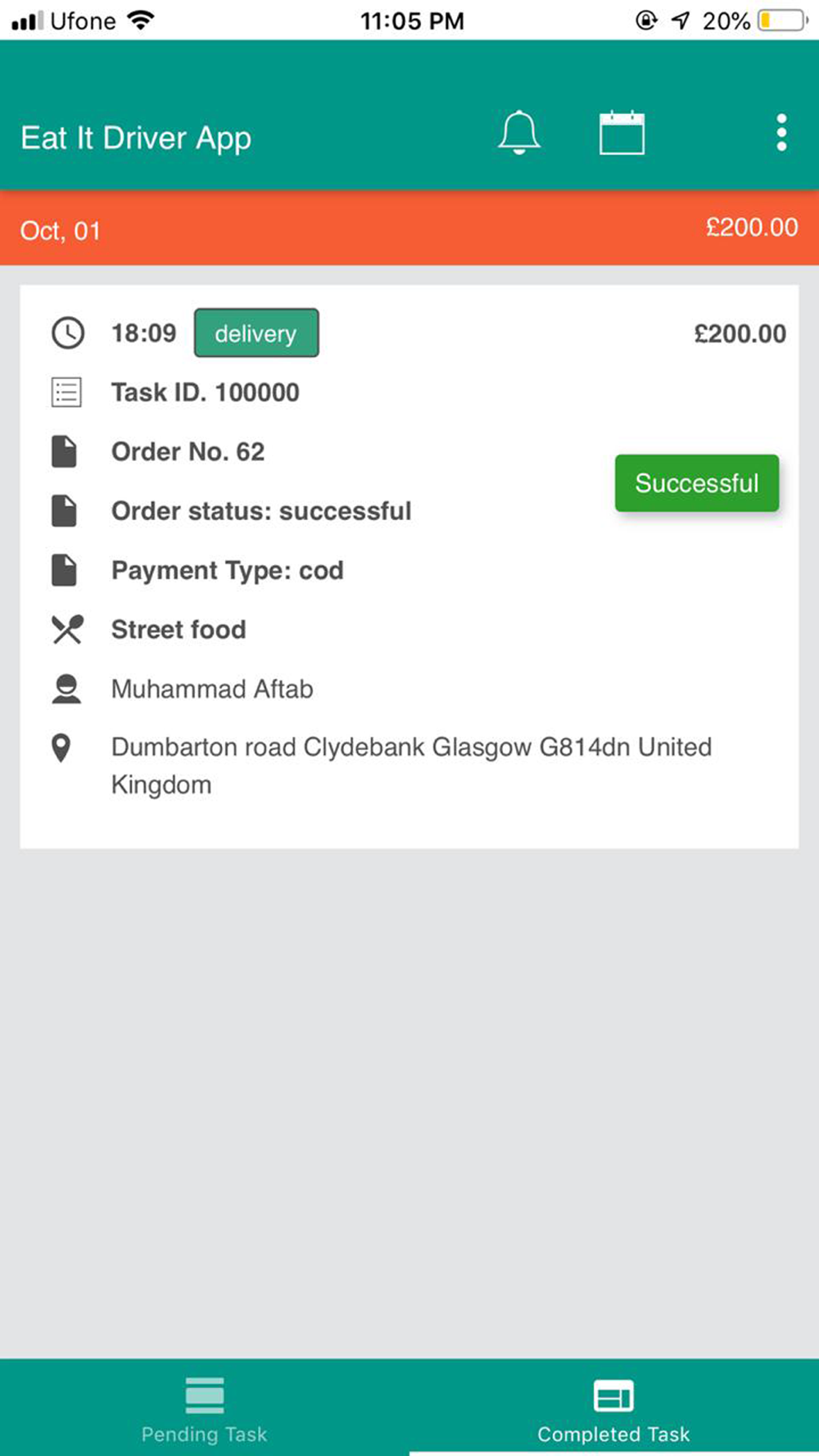Viewport: 819px width, 1456px height.
Task: Tap the customer avatar icon
Action: [x=66, y=689]
